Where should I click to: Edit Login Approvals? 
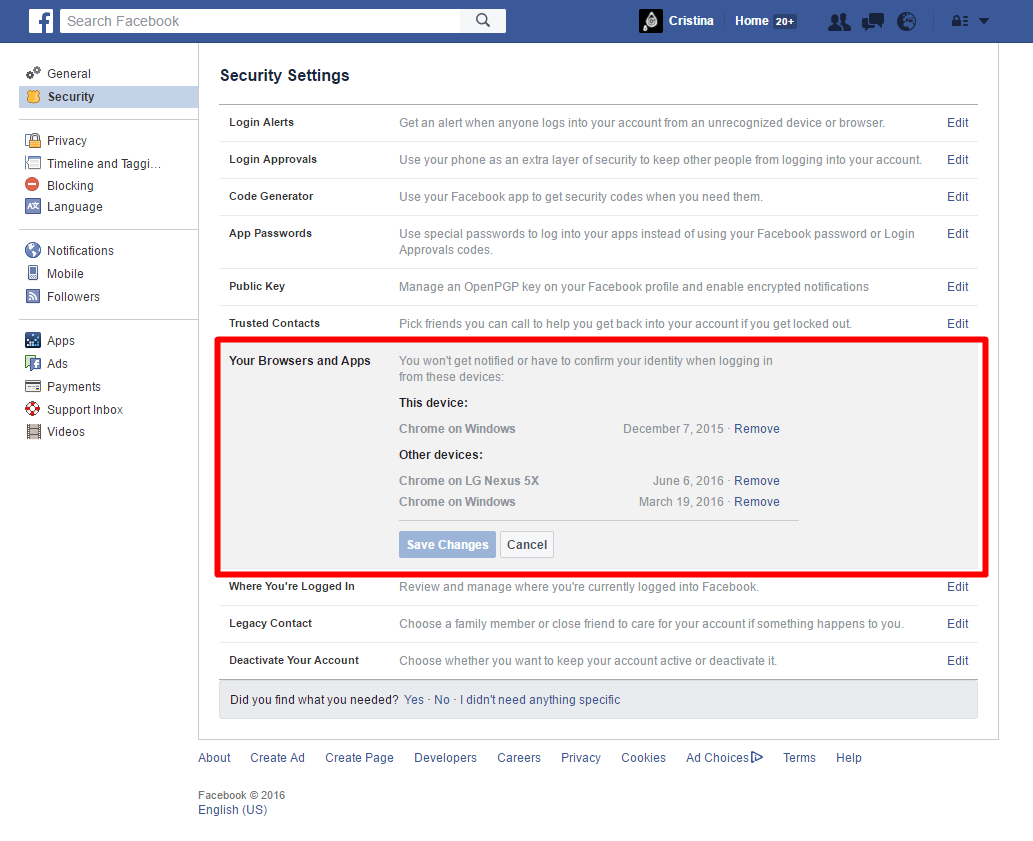click(x=957, y=159)
